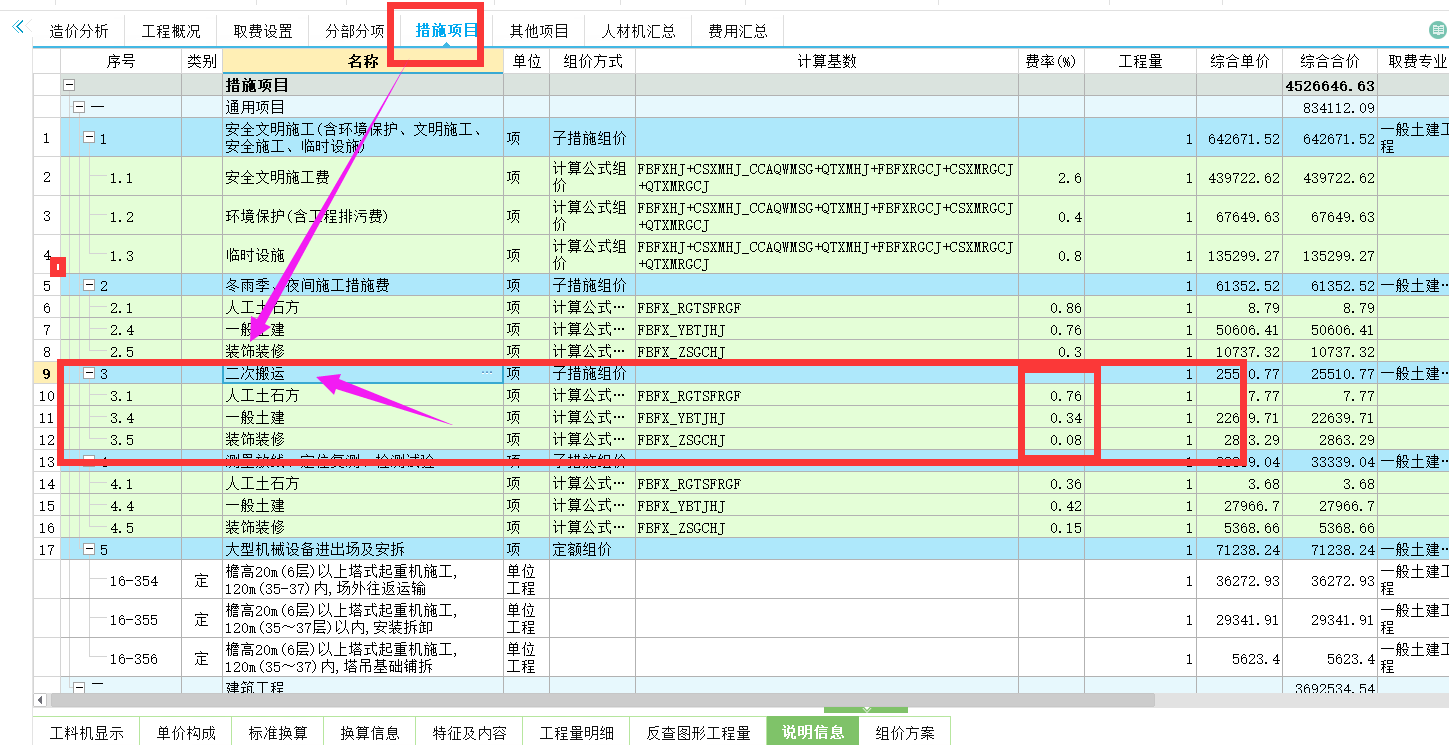
Task: Click the 0.4 rate cell of 环境保护
Action: click(x=1052, y=216)
